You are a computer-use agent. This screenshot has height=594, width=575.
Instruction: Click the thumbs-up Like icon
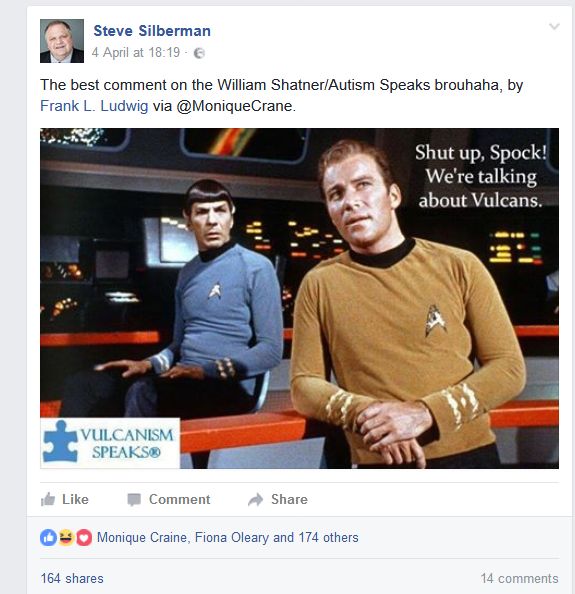pyautogui.click(x=48, y=499)
